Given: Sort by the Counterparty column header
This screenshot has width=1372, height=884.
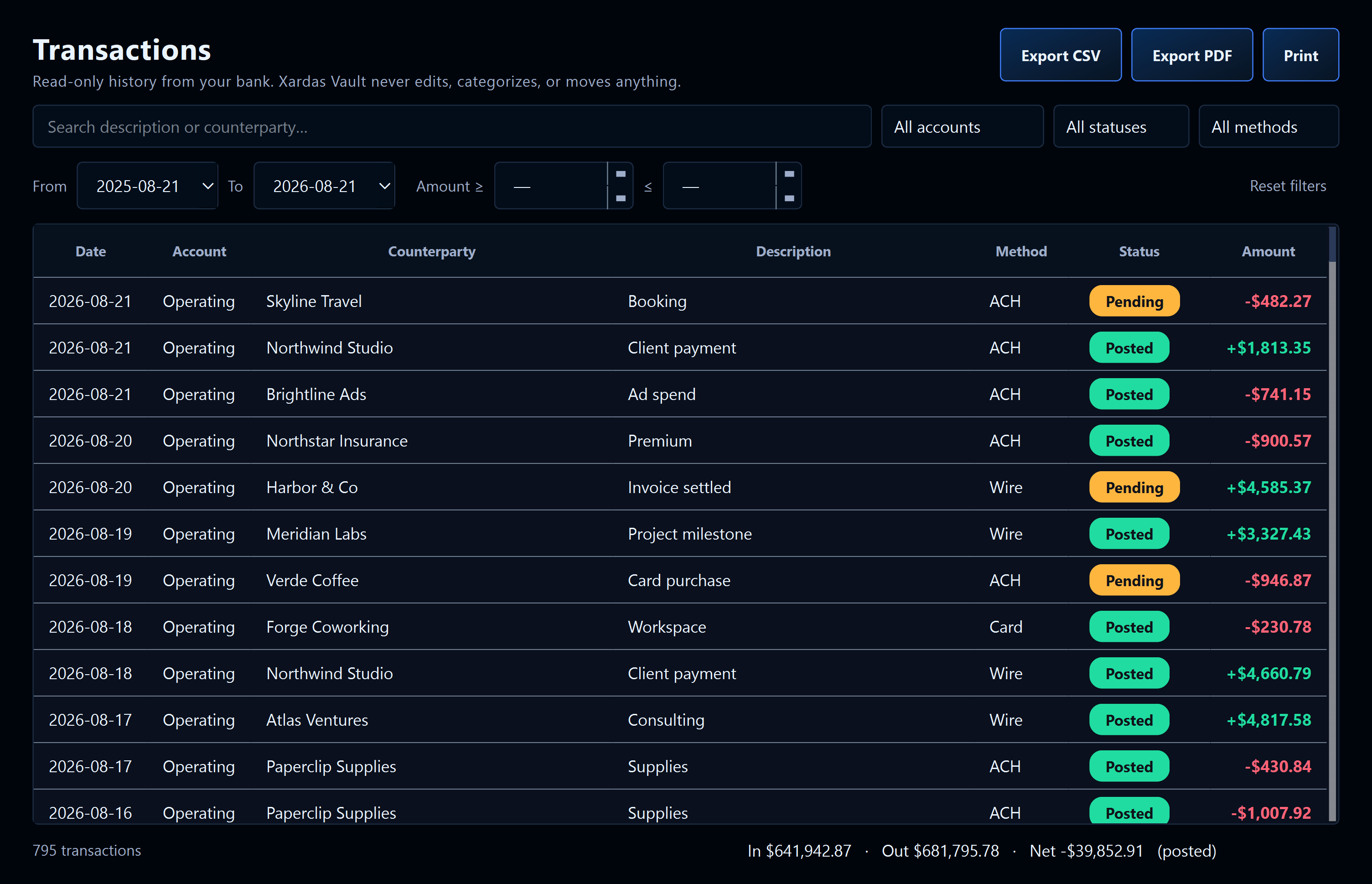Looking at the screenshot, I should 431,251.
